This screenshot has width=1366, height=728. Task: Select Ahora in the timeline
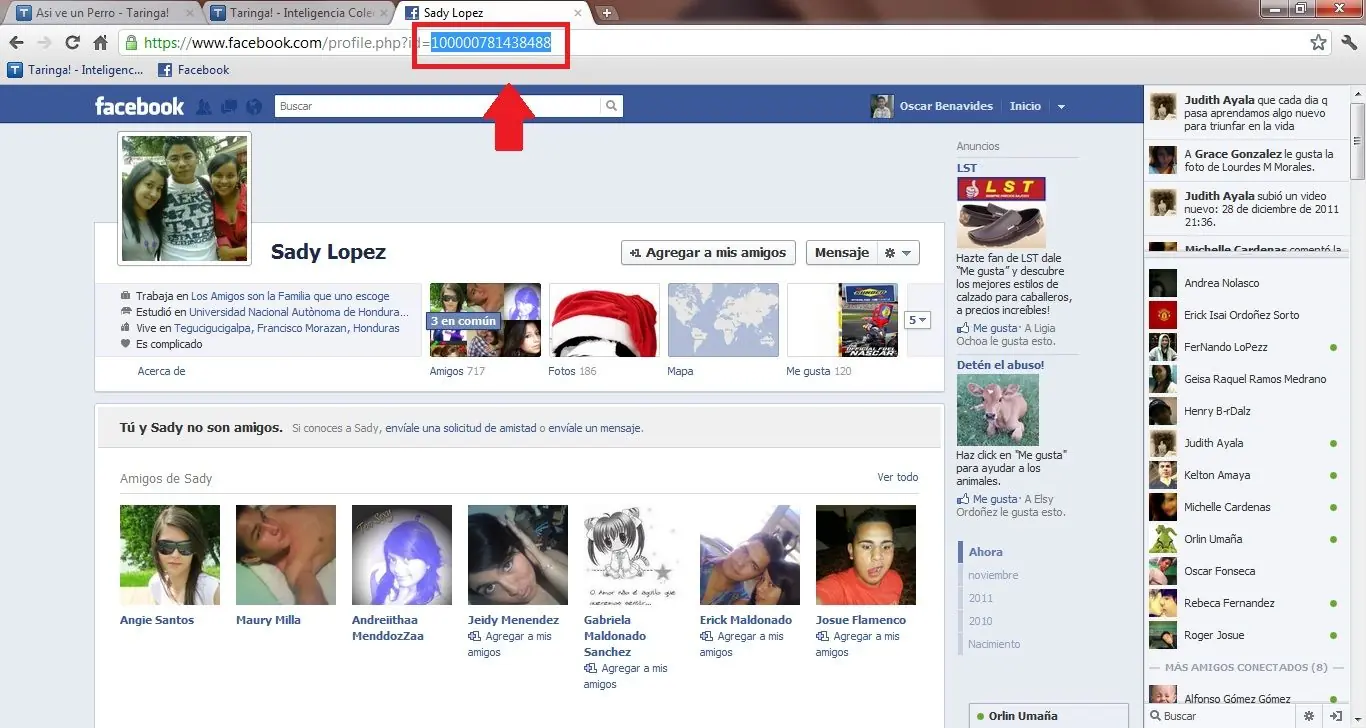[986, 552]
